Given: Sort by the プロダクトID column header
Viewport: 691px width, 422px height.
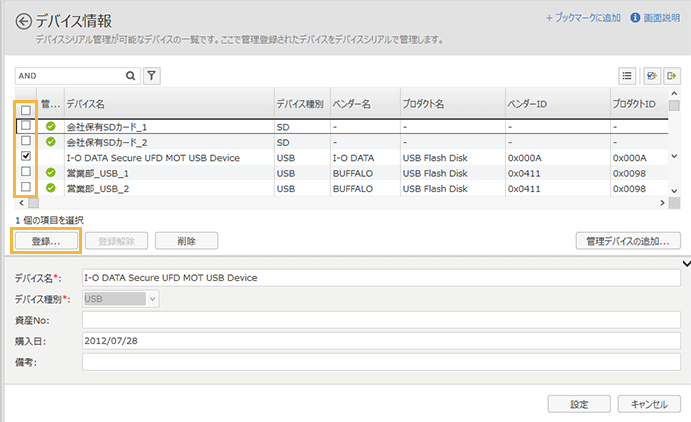Looking at the screenshot, I should tap(639, 104).
